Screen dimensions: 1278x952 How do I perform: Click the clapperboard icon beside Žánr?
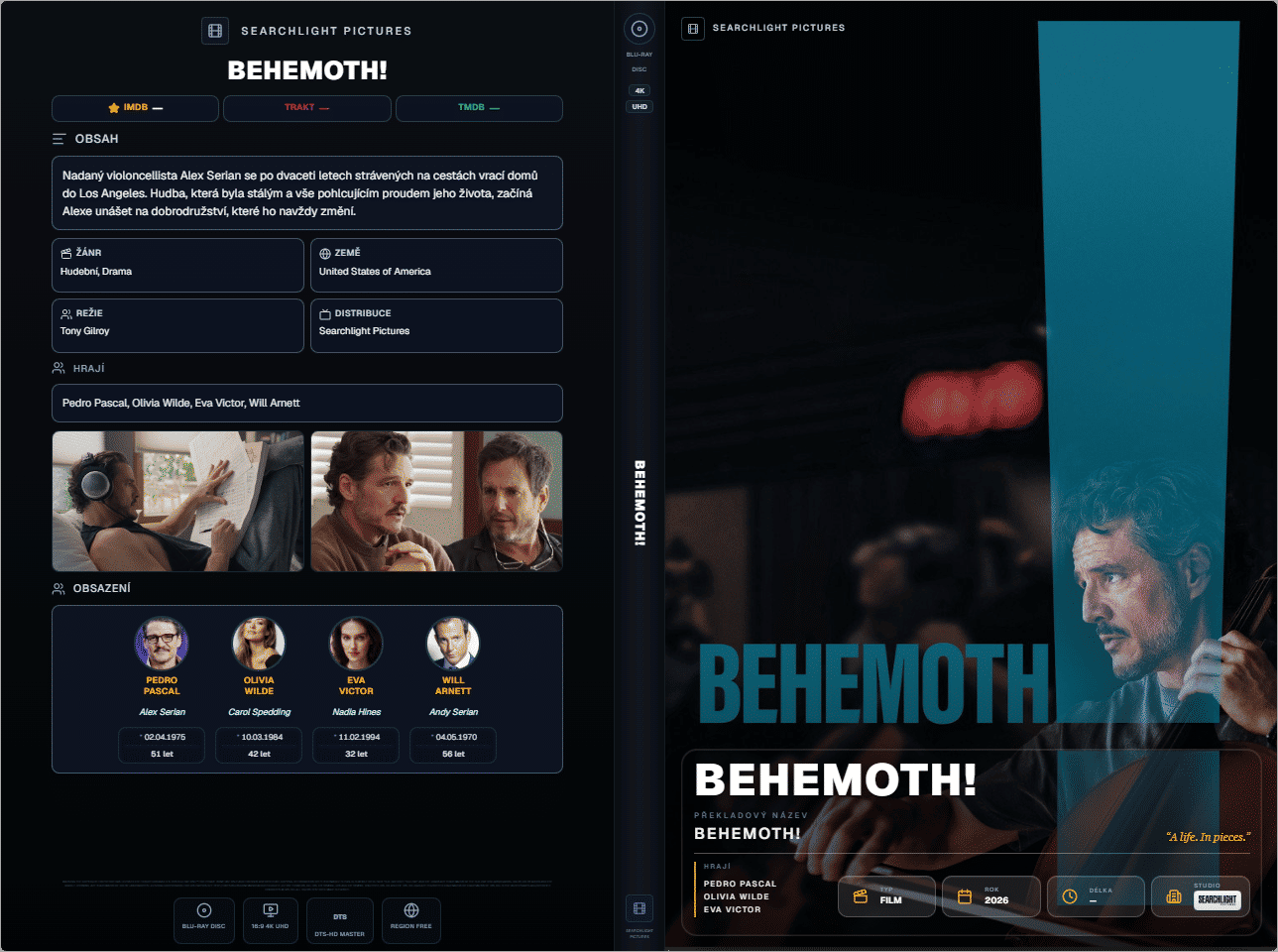(66, 254)
